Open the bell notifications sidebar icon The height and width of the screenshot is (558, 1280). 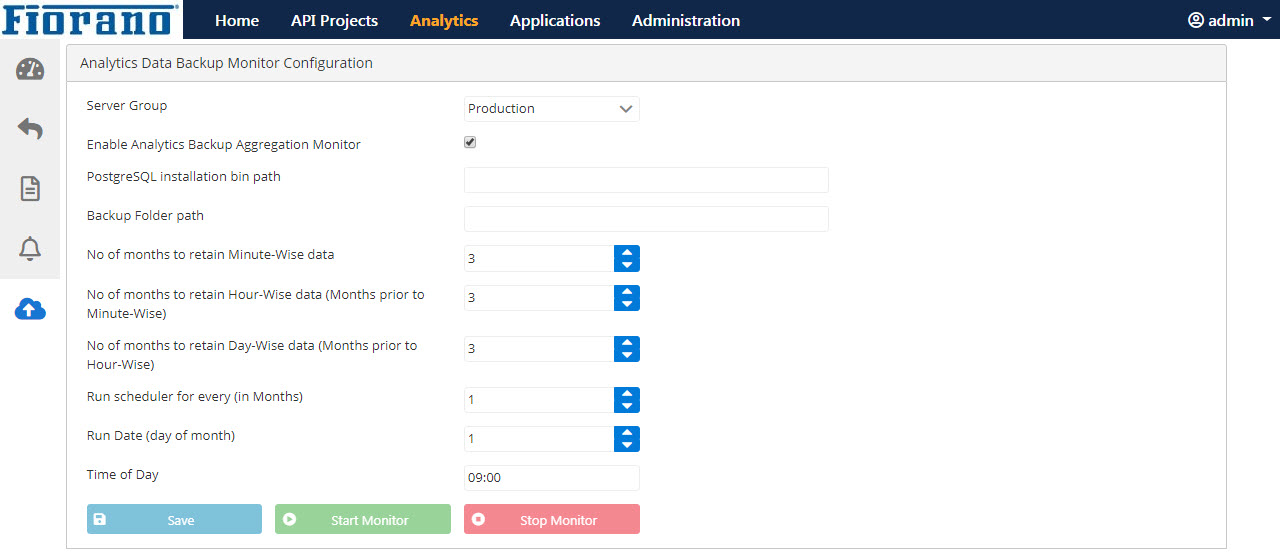(x=30, y=248)
